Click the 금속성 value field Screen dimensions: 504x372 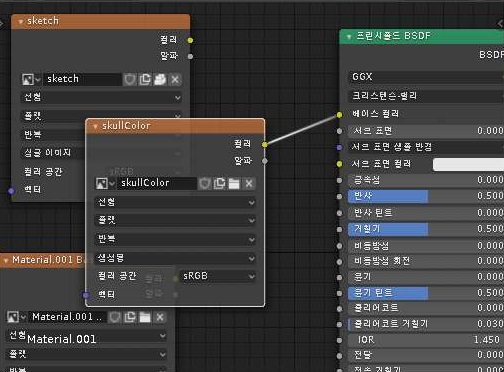(426, 180)
